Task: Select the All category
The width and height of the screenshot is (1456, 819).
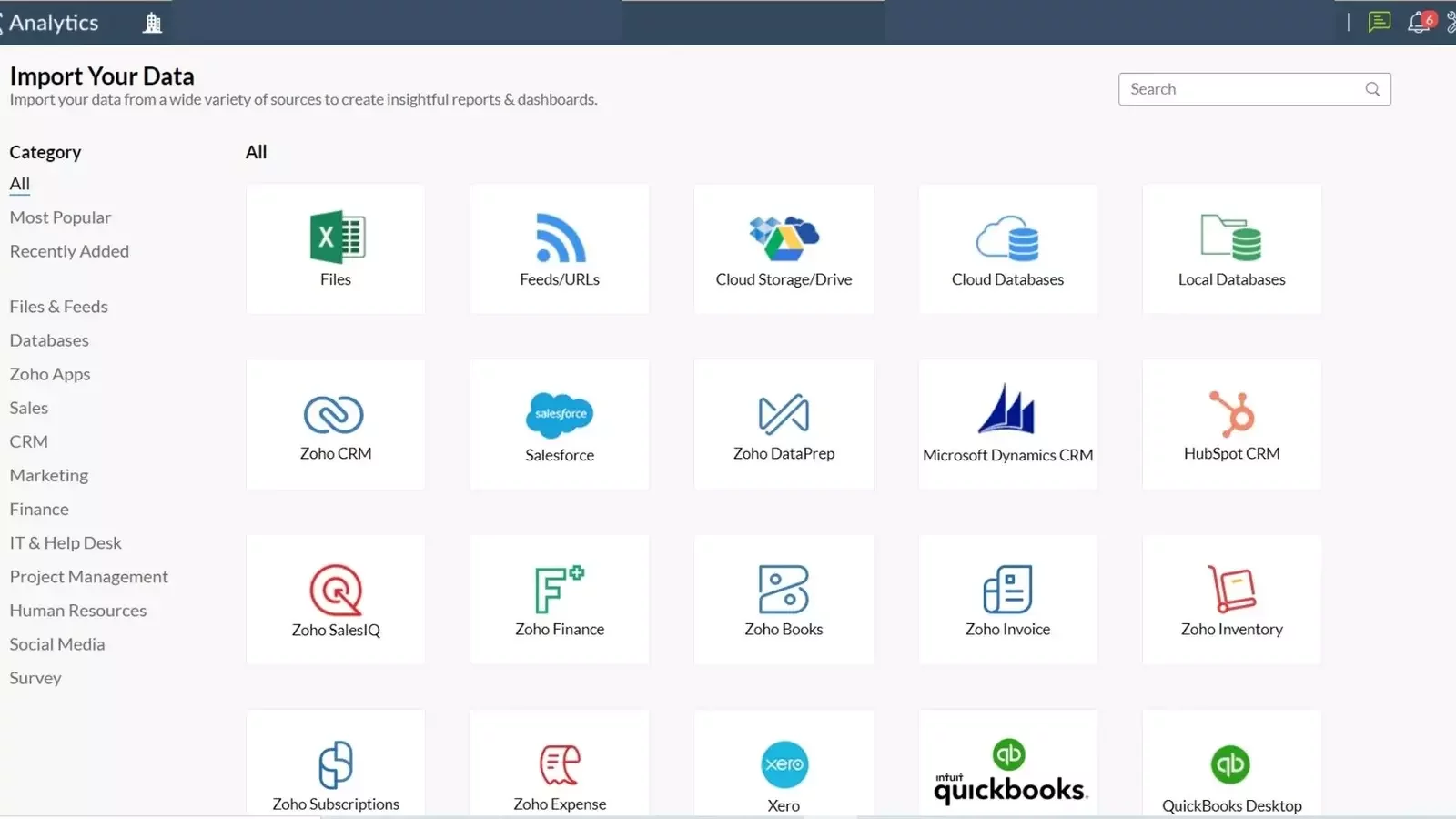Action: pos(20,184)
